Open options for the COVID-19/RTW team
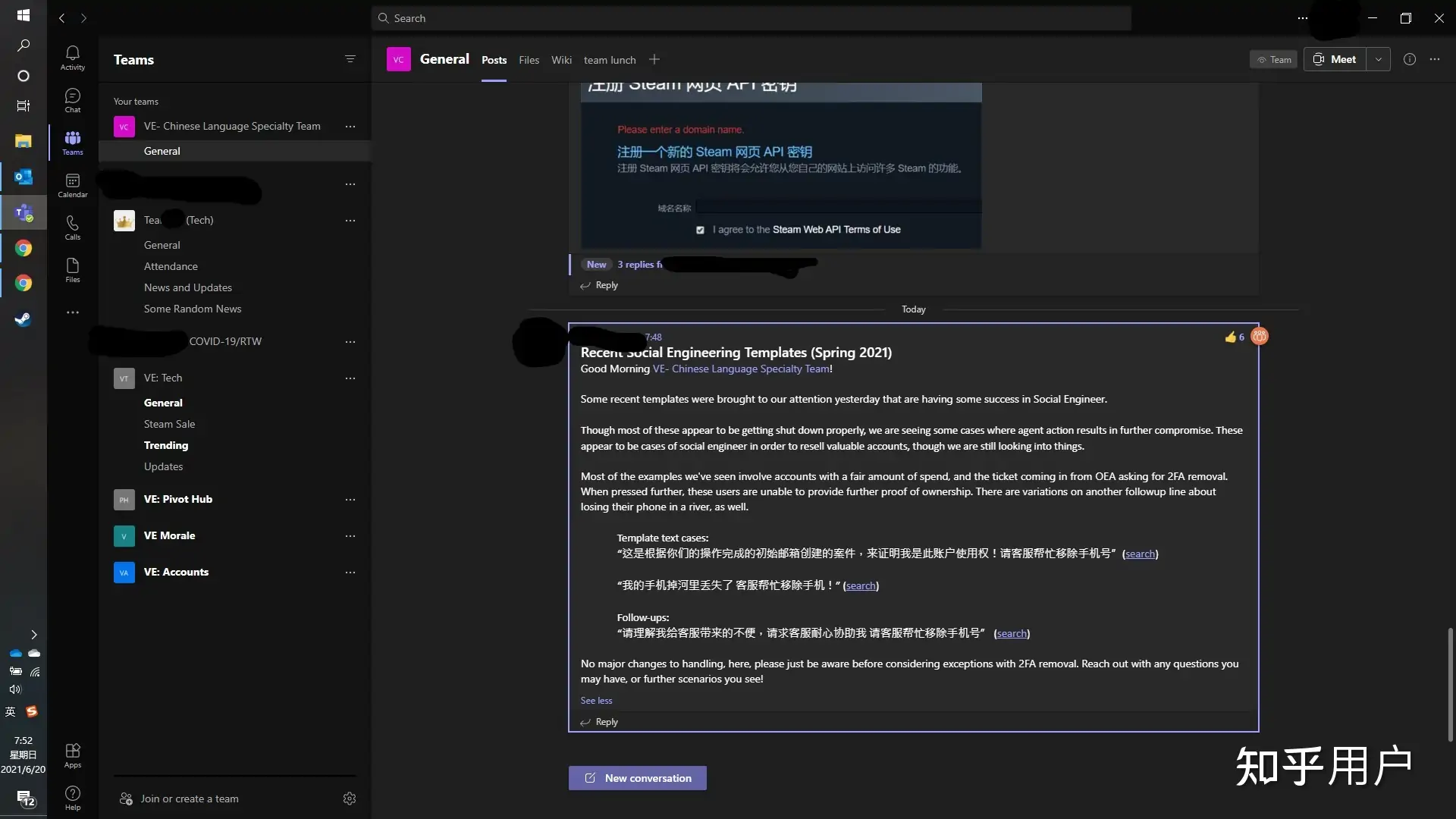Screen dimensions: 1456x819 pyautogui.click(x=350, y=341)
